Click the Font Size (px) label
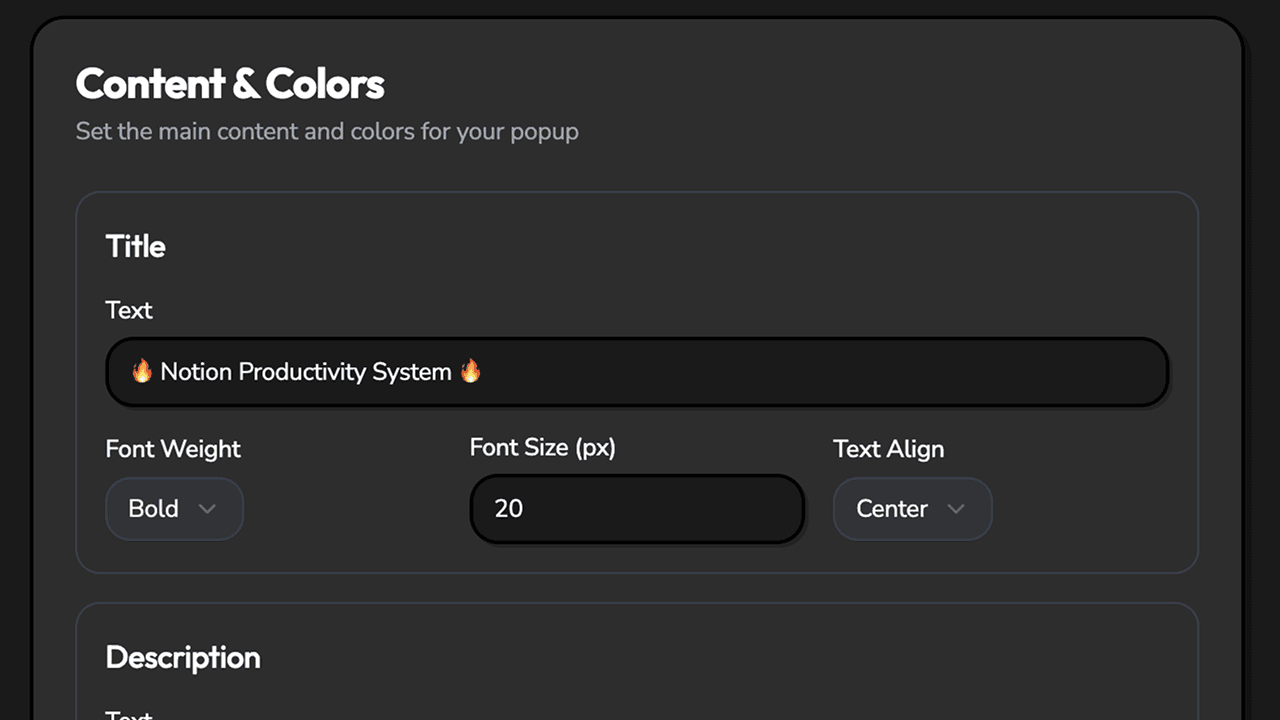Screen dimensions: 1280x720 (x=542, y=447)
